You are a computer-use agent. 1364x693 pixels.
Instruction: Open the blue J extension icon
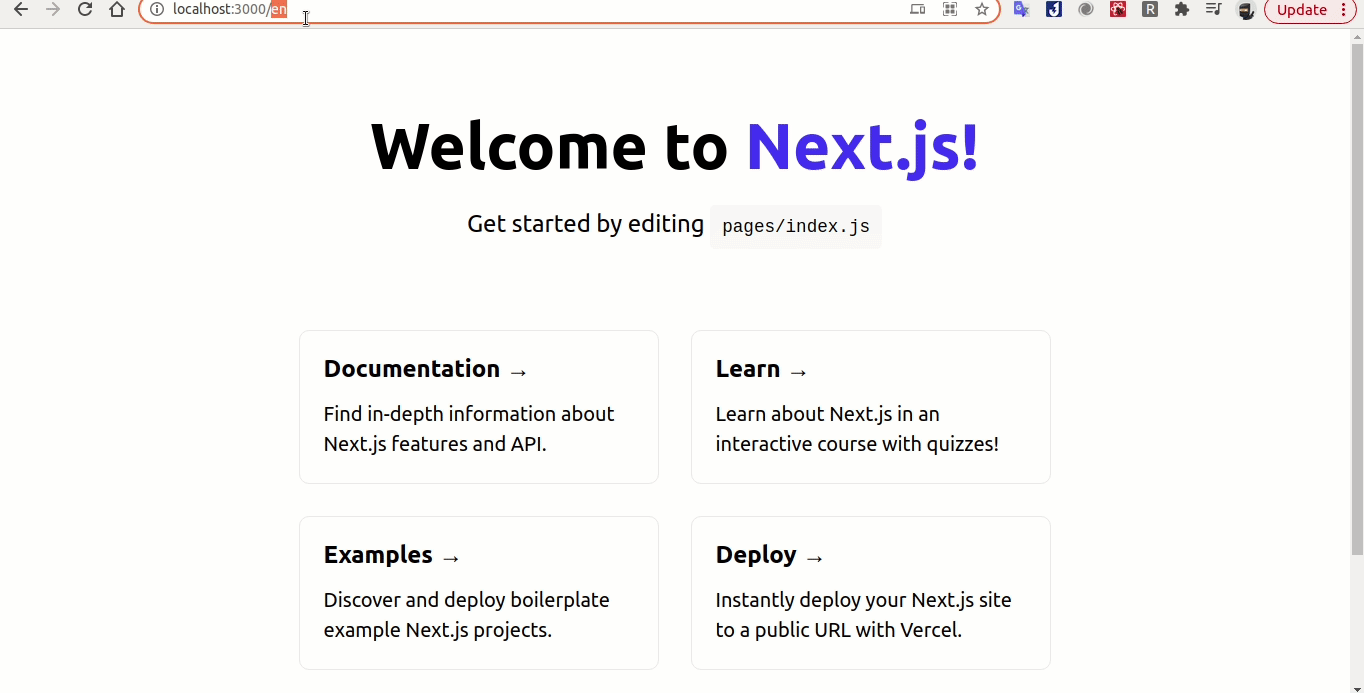coord(1053,10)
